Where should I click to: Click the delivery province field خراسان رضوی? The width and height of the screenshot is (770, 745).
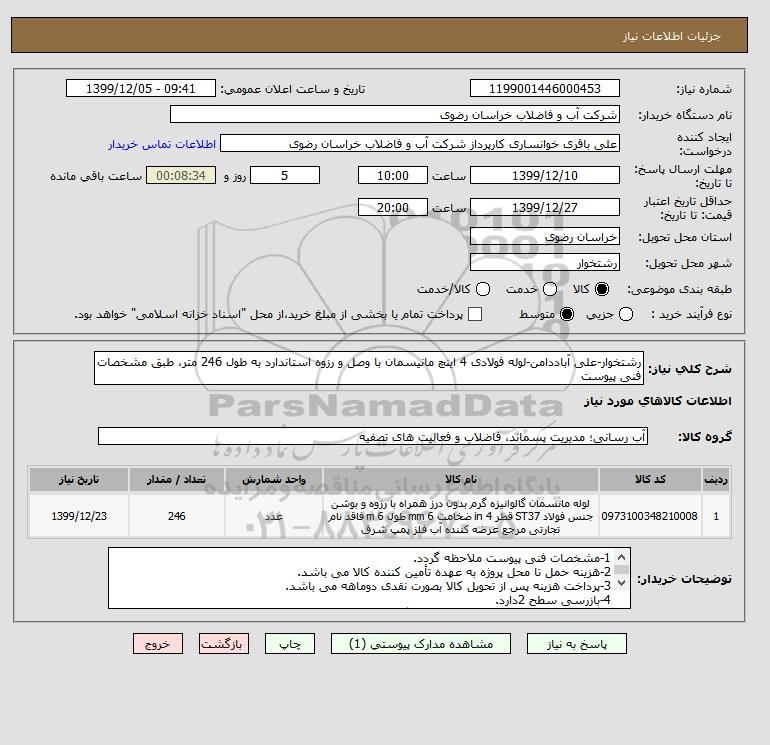(545, 237)
